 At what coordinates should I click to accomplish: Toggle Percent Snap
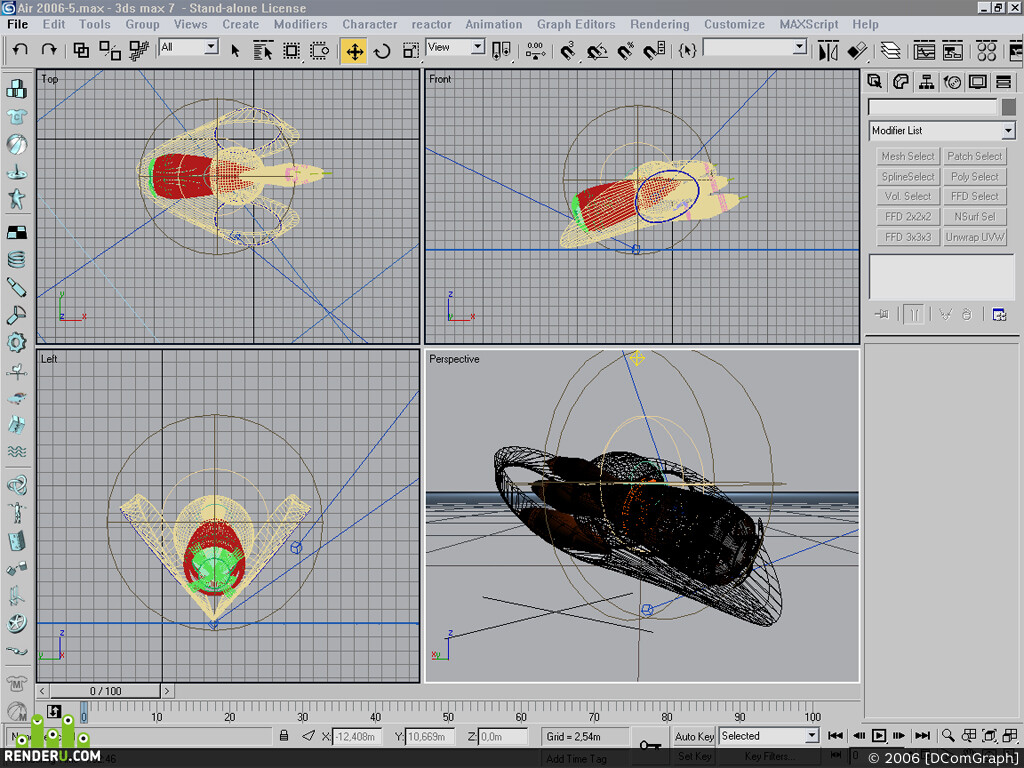[x=626, y=50]
